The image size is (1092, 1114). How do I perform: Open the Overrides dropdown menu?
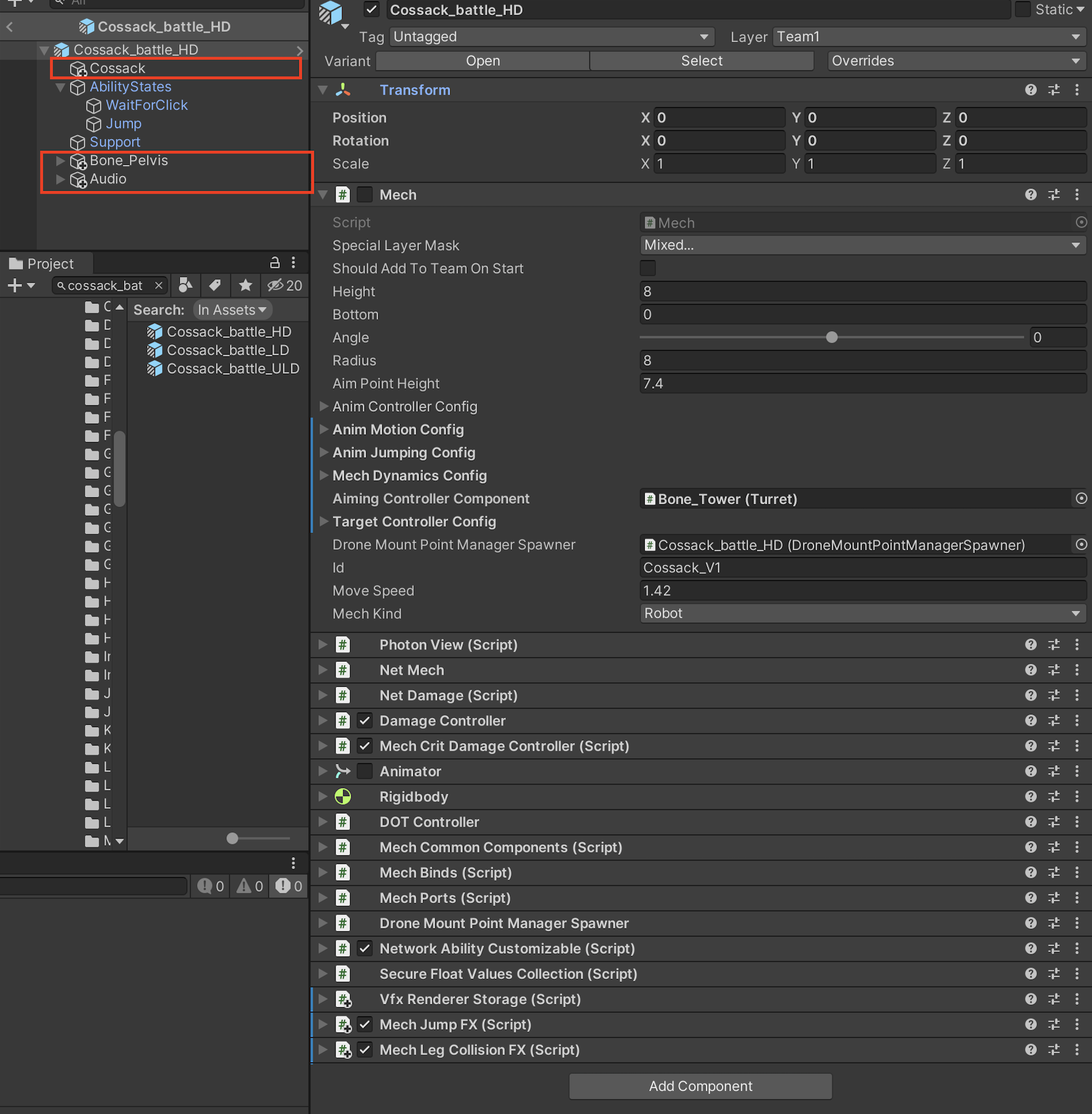point(955,61)
